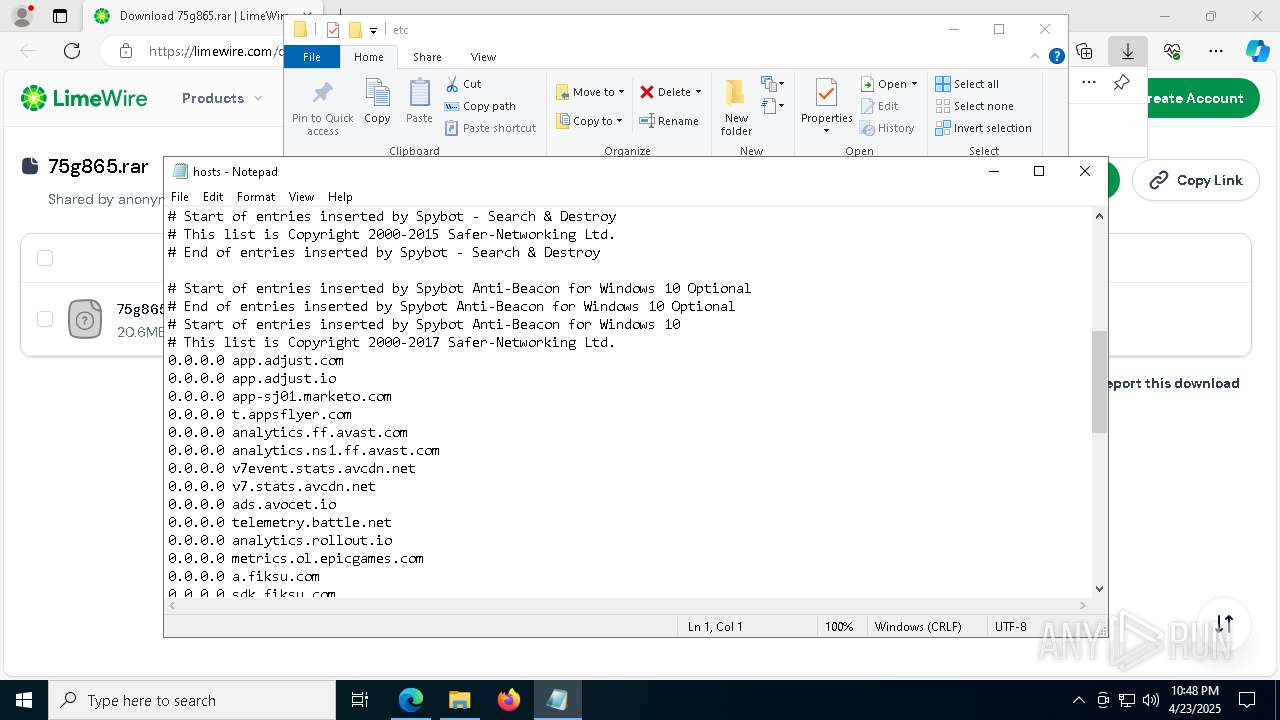Viewport: 1280px width, 720px height.
Task: Open the Explorer File tab
Action: click(312, 57)
